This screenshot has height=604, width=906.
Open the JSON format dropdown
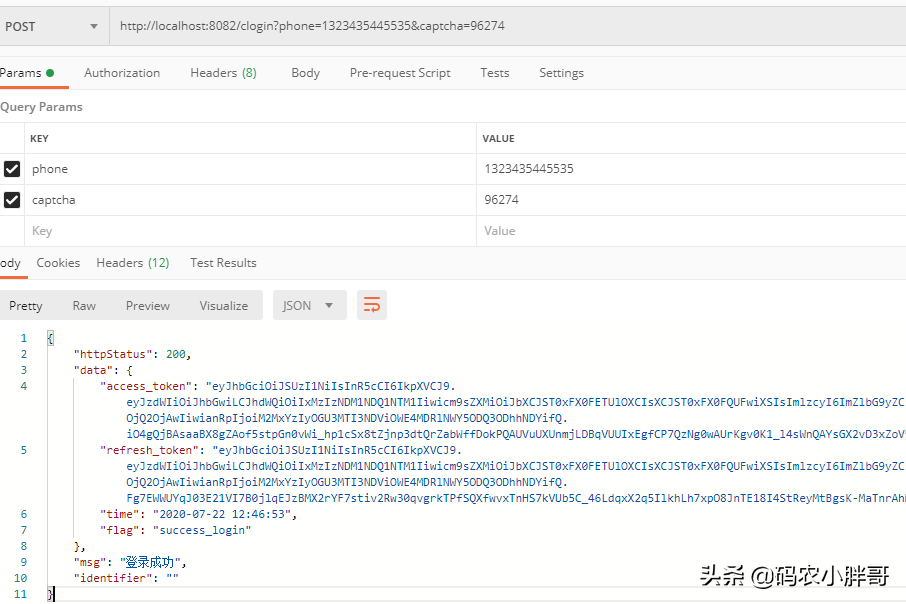click(x=310, y=305)
